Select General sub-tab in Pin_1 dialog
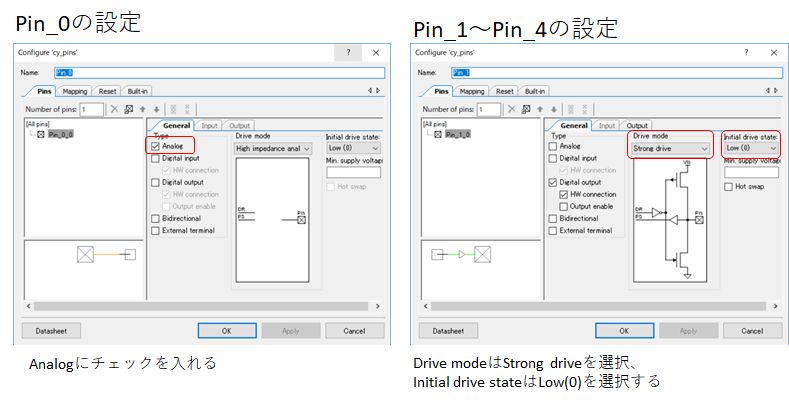Screen dimensions: 789x402 [x=574, y=125]
